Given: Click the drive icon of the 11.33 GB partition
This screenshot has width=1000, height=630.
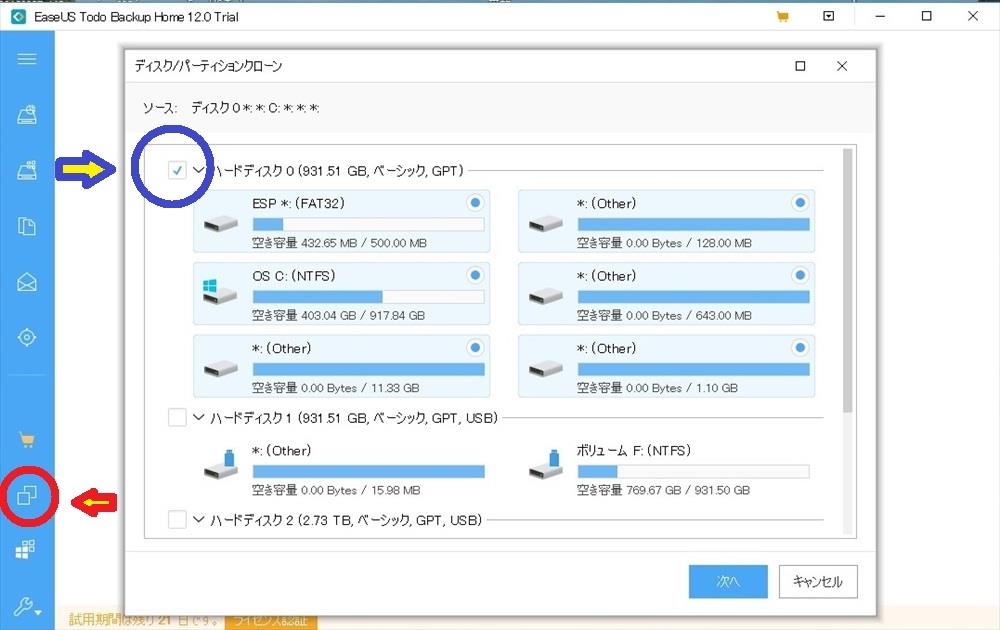Looking at the screenshot, I should pos(221,369).
